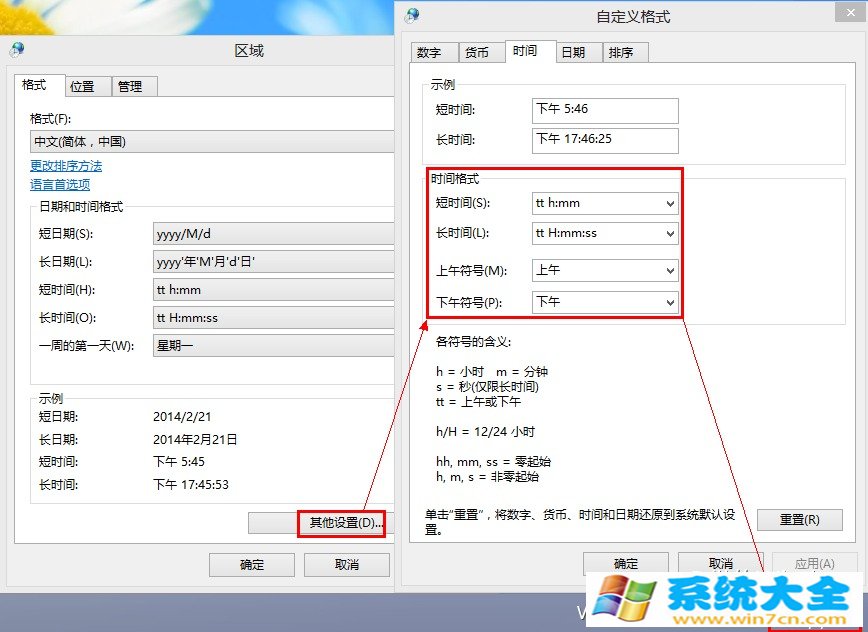Expand the 下午符号(P) dropdown arrow
Image resolution: width=868 pixels, height=632 pixels.
[x=670, y=302]
